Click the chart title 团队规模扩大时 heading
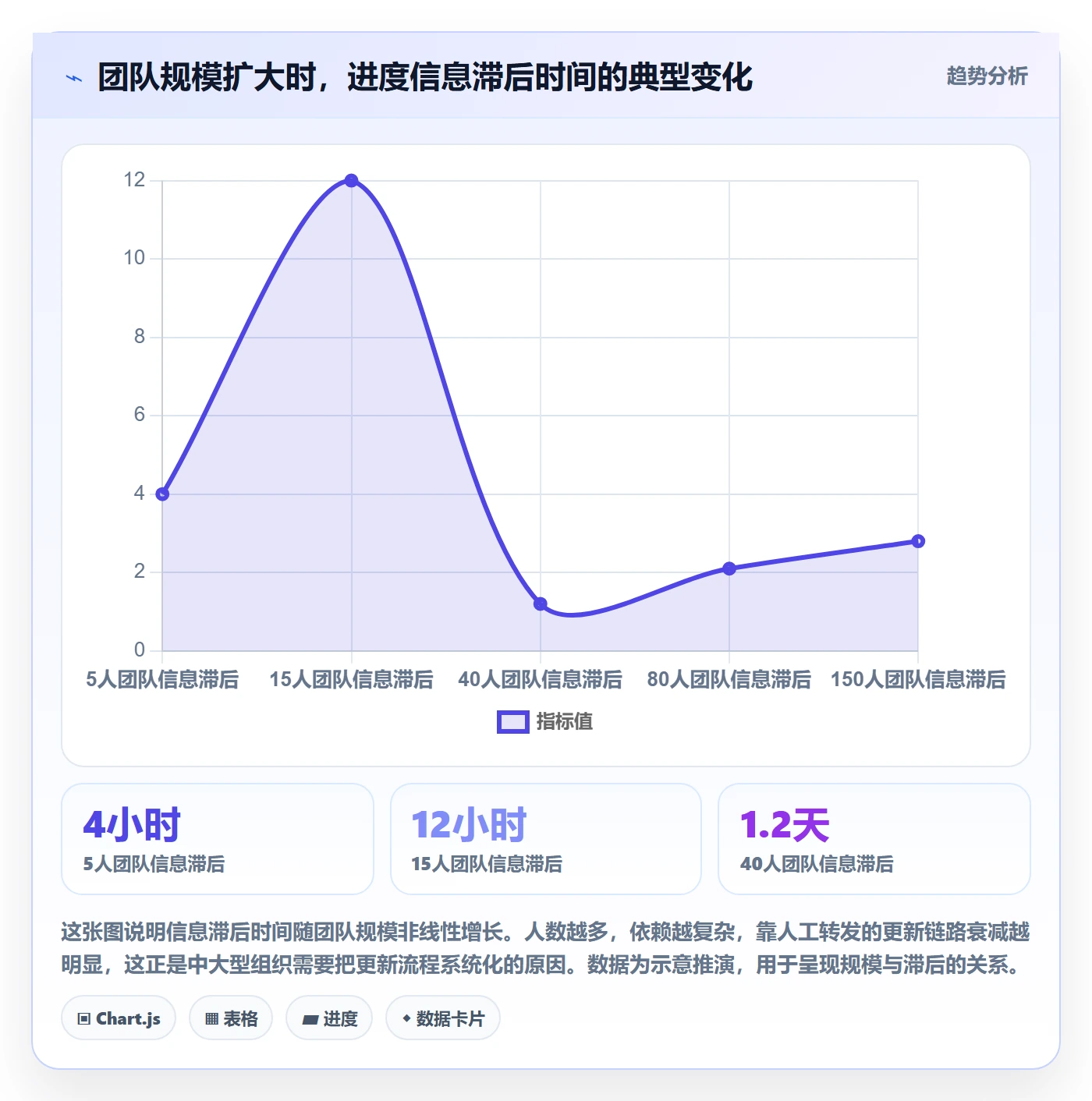 (x=425, y=77)
